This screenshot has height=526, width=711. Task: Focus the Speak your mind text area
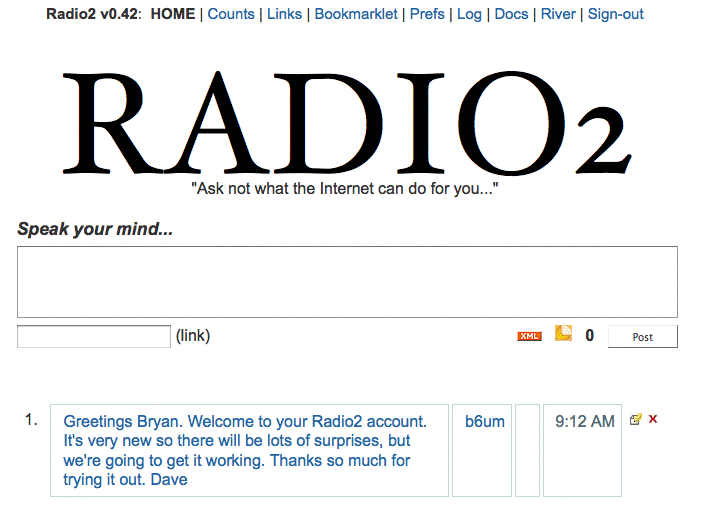pyautogui.click(x=347, y=282)
